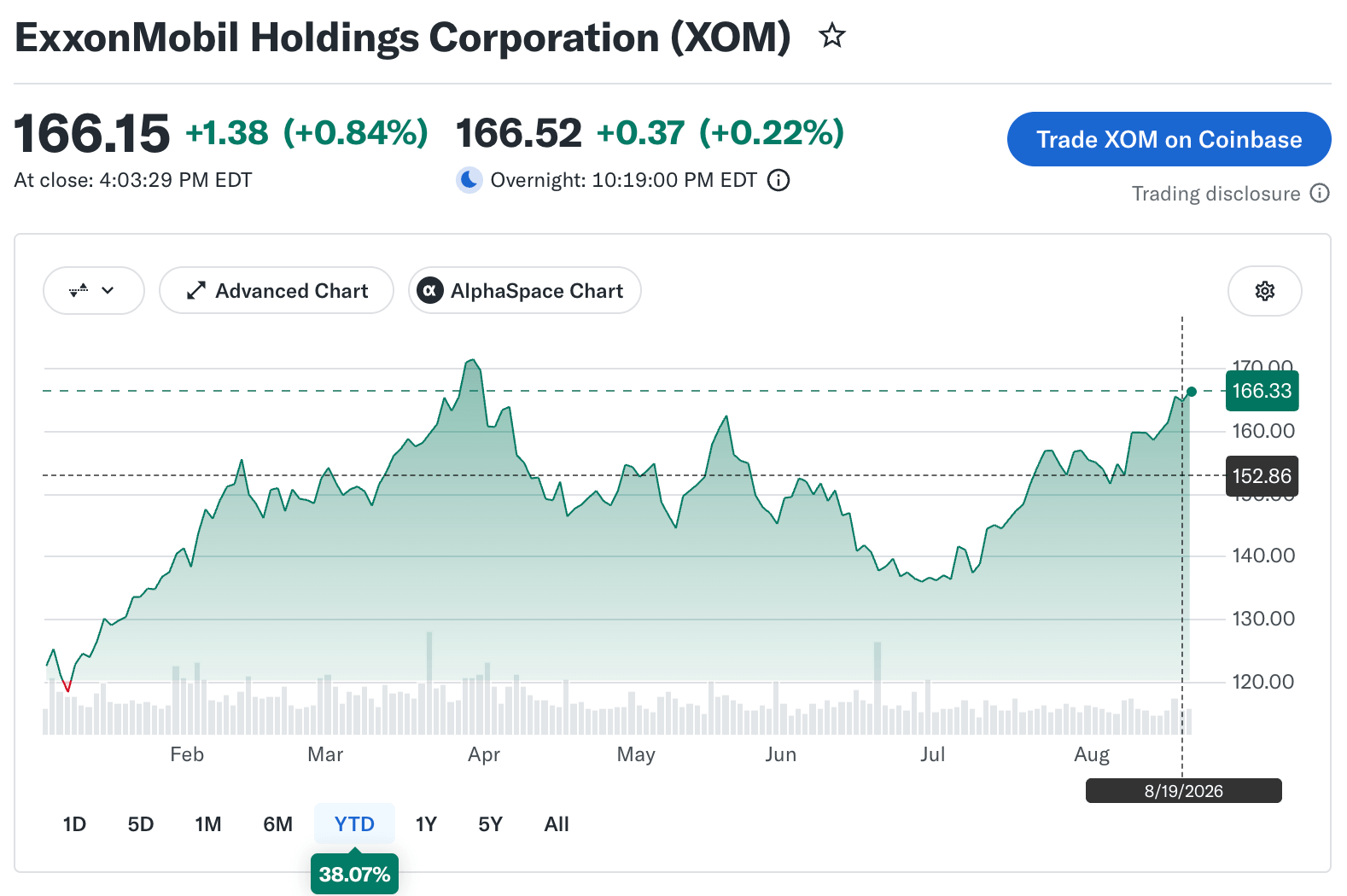Select the YTD time range
1347x896 pixels.
click(x=354, y=823)
